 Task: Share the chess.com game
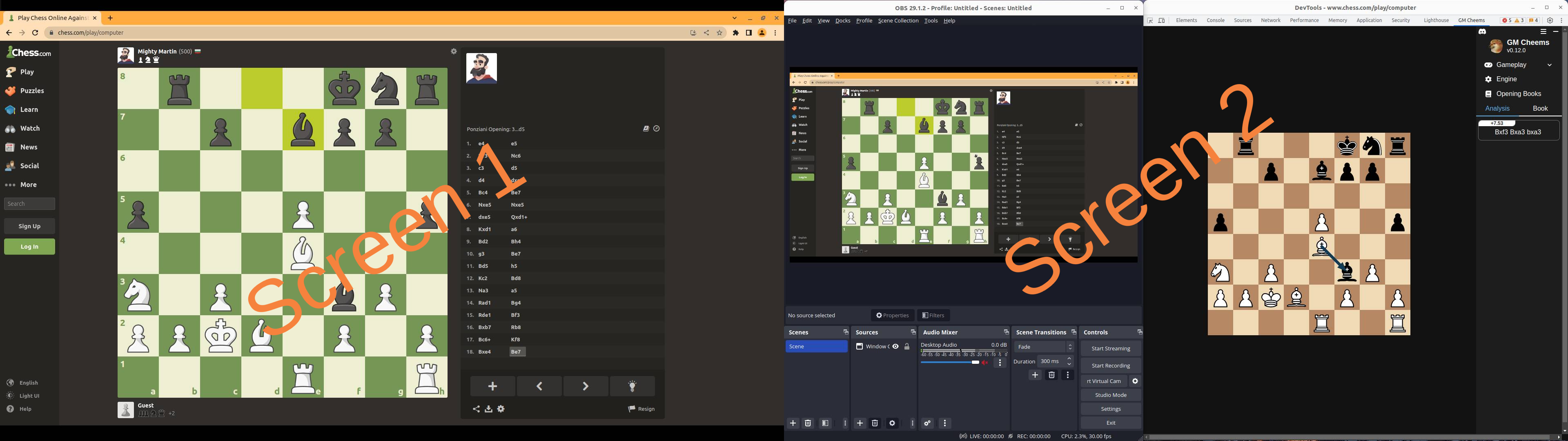476,409
